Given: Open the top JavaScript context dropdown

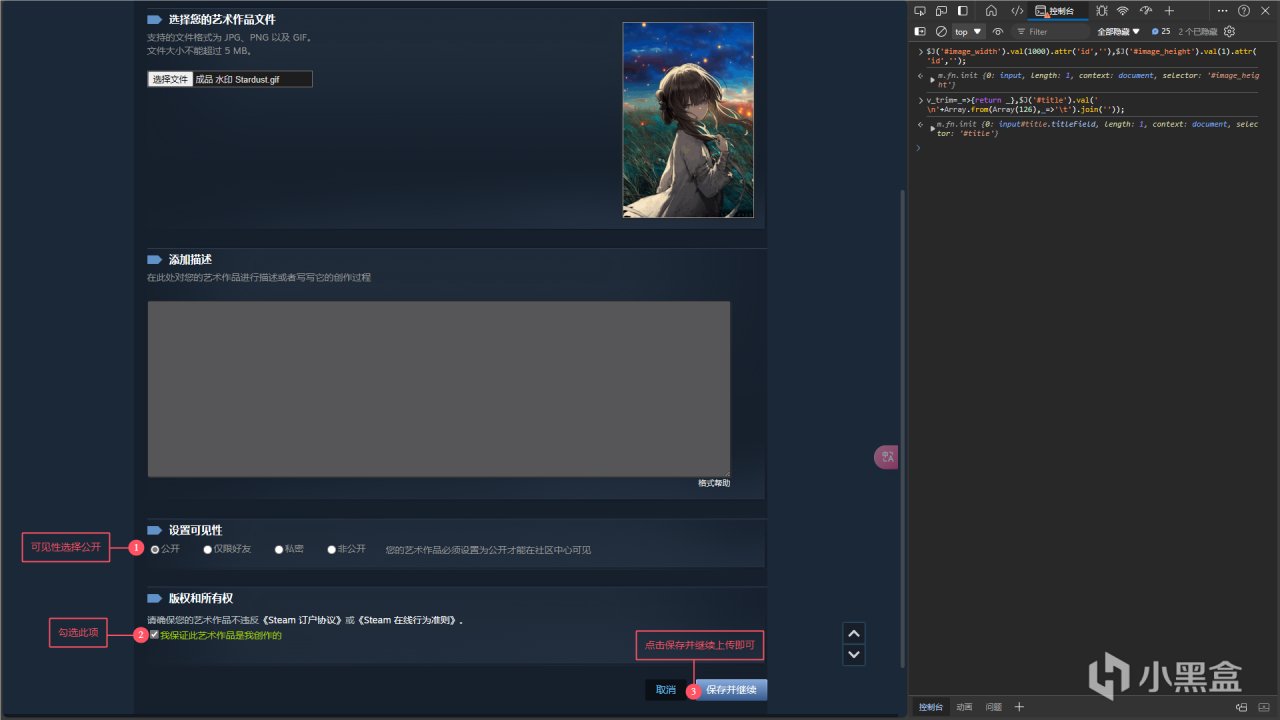Looking at the screenshot, I should pyautogui.click(x=968, y=31).
